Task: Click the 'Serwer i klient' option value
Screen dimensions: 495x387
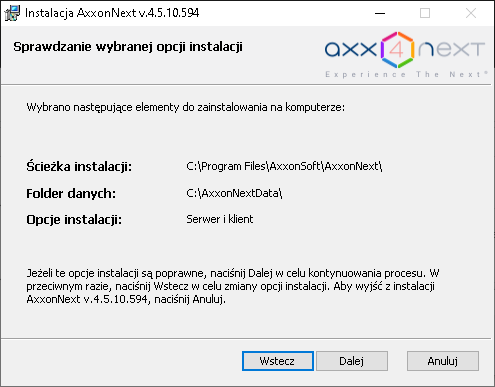Action: 220,219
